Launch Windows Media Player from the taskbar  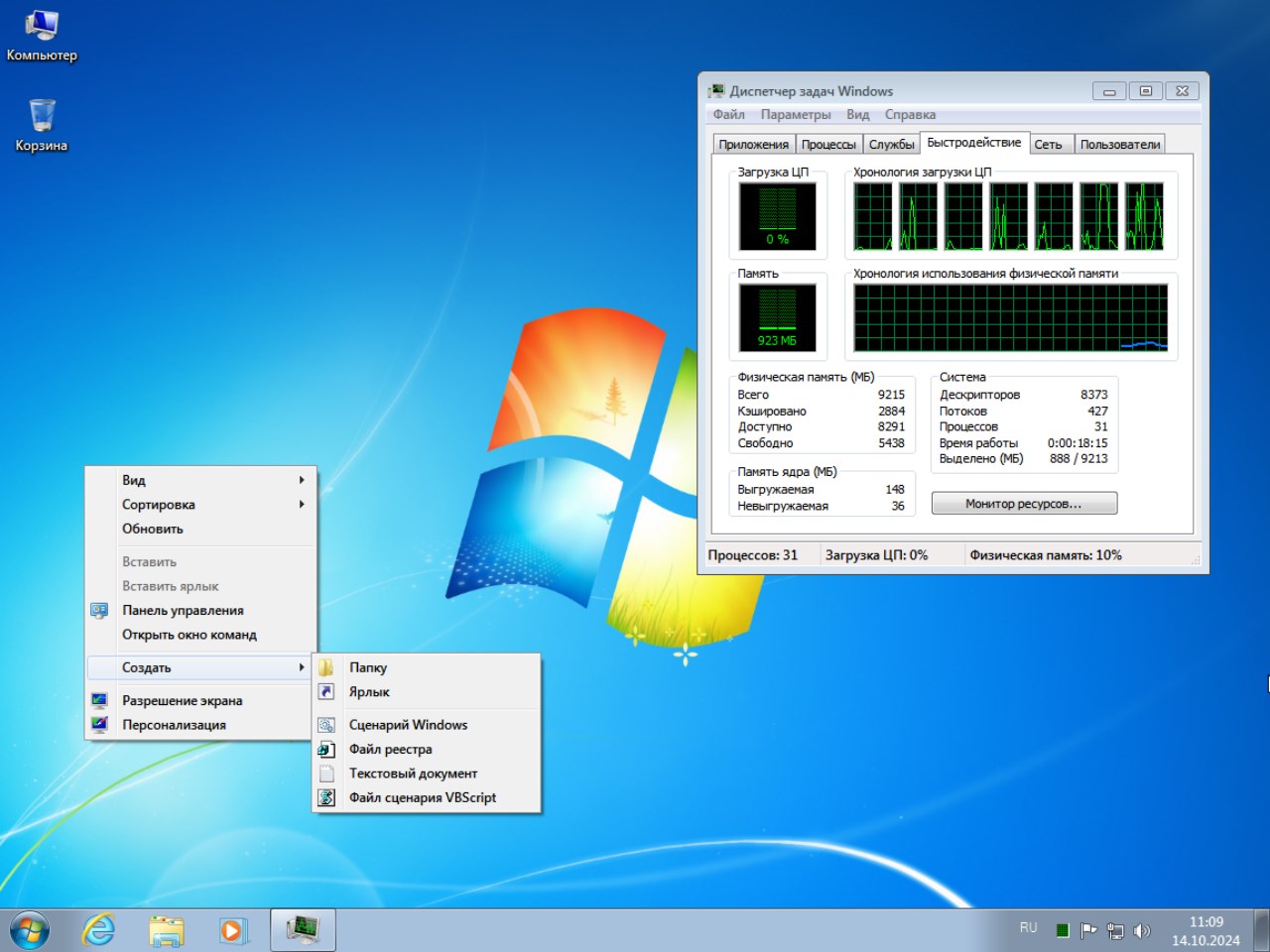coord(231,930)
